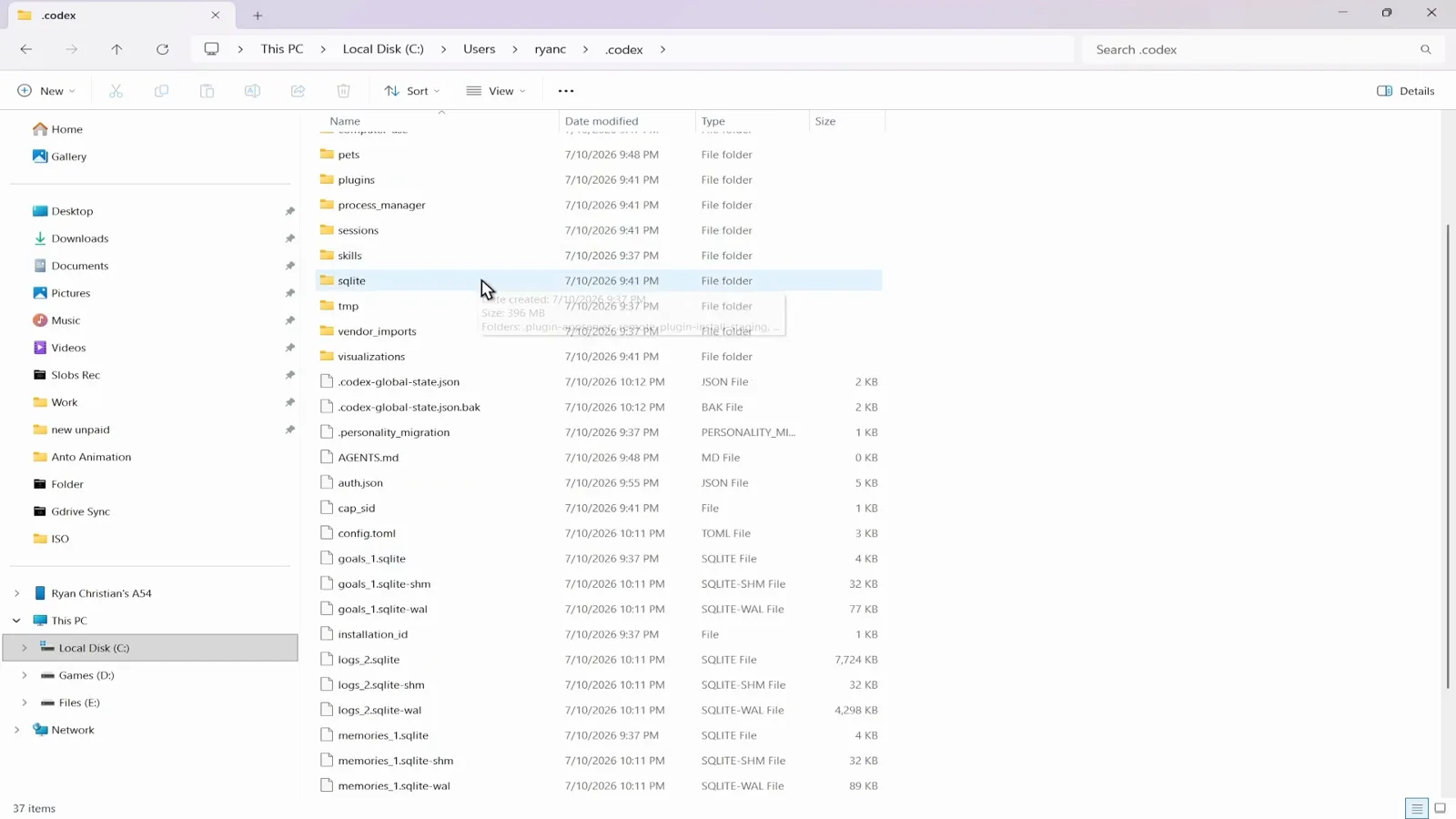Select the auth.json file
The height and width of the screenshot is (819, 1456).
[360, 482]
